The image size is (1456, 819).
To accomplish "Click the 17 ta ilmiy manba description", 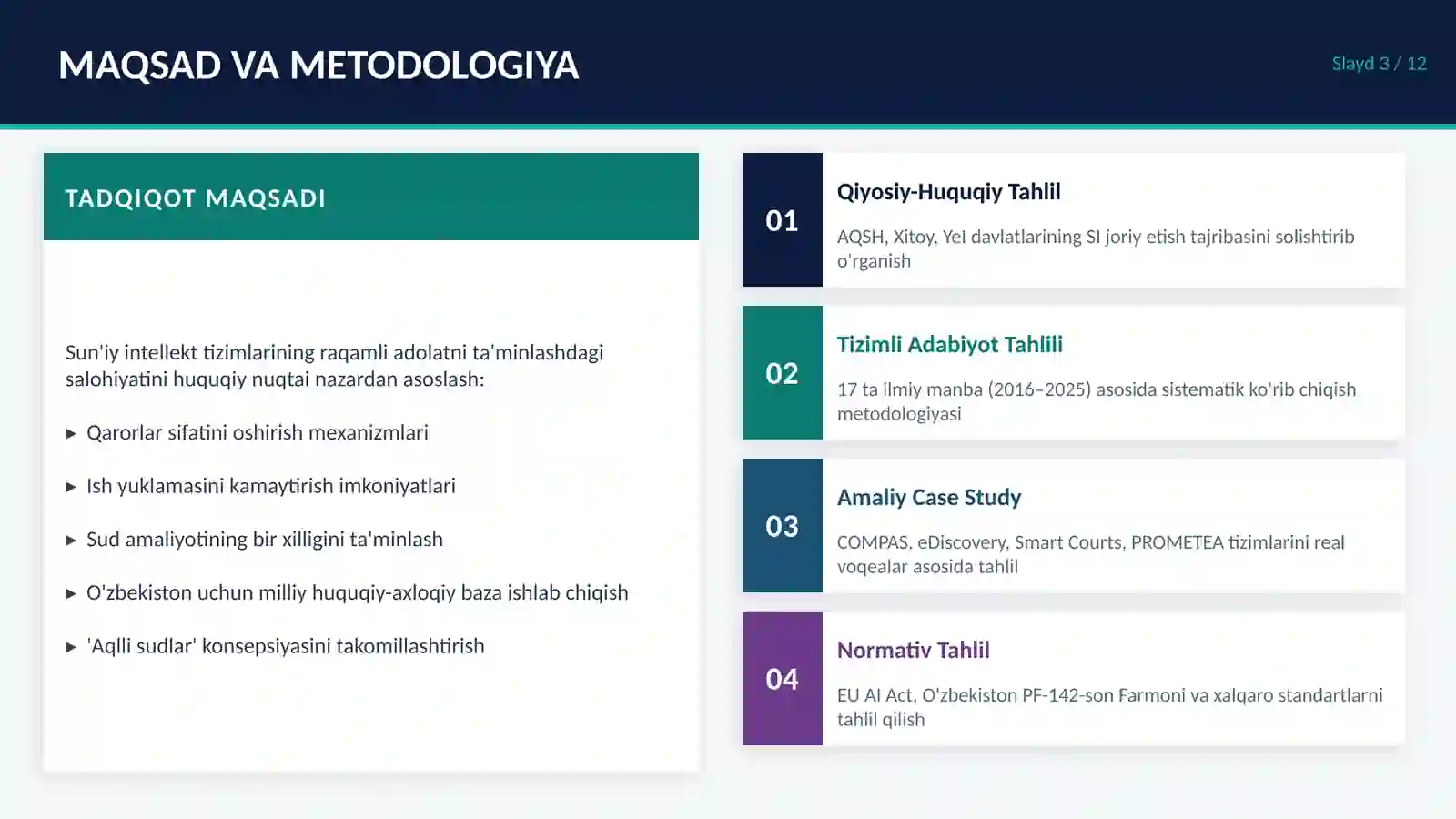I will click(1097, 401).
